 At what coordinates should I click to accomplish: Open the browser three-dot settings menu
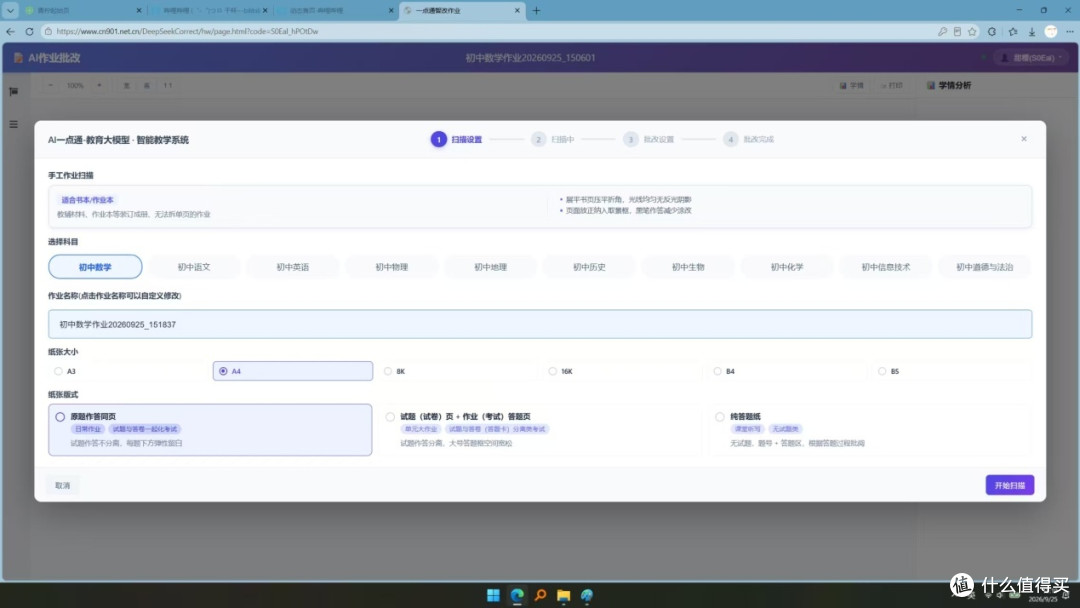point(1070,32)
